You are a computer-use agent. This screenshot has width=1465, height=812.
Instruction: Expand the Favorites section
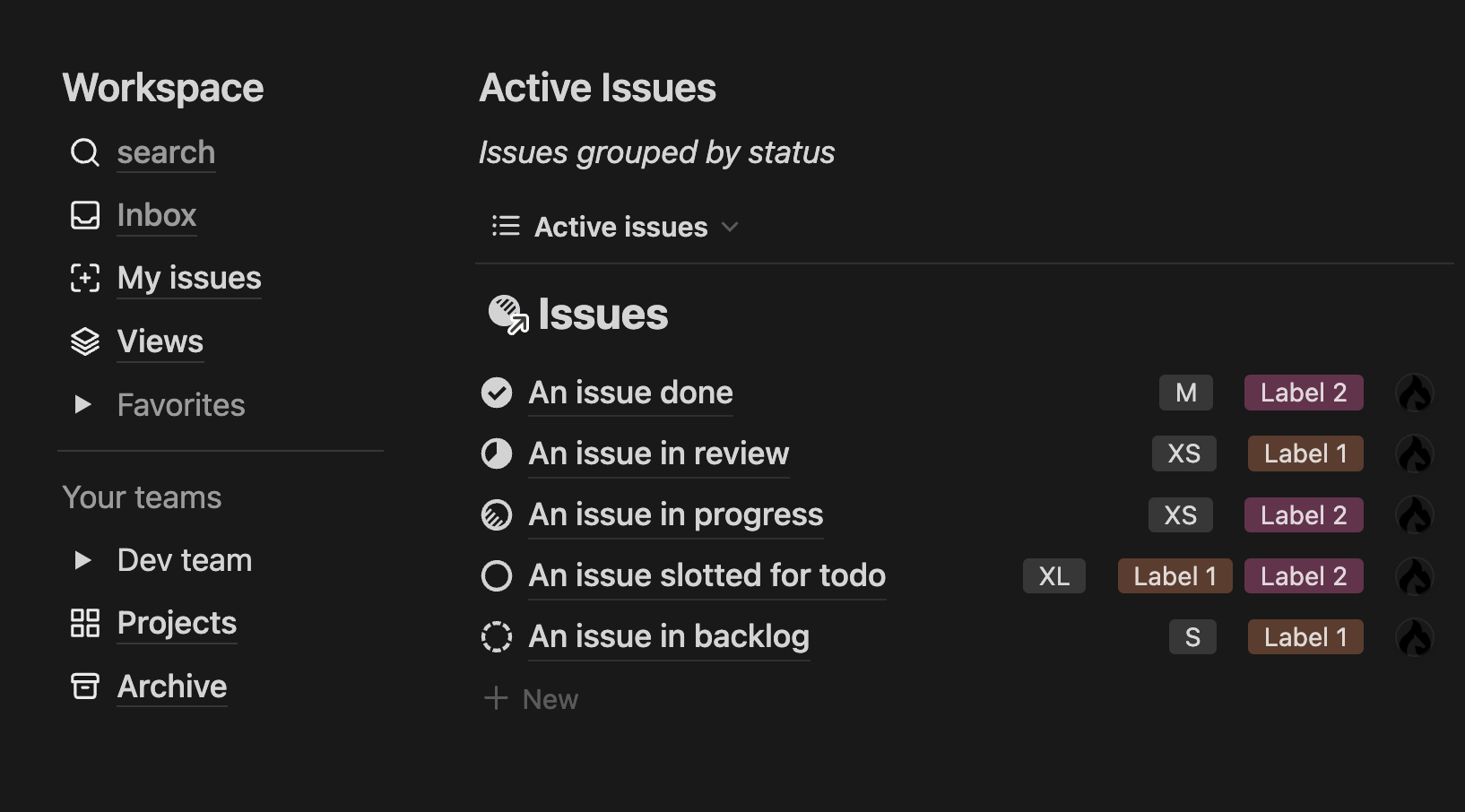point(82,405)
